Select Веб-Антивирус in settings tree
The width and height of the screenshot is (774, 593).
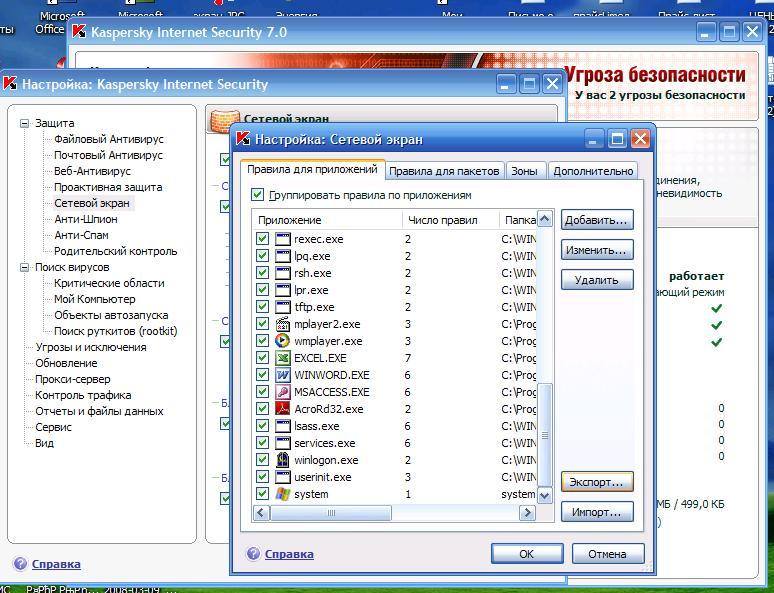tap(92, 171)
